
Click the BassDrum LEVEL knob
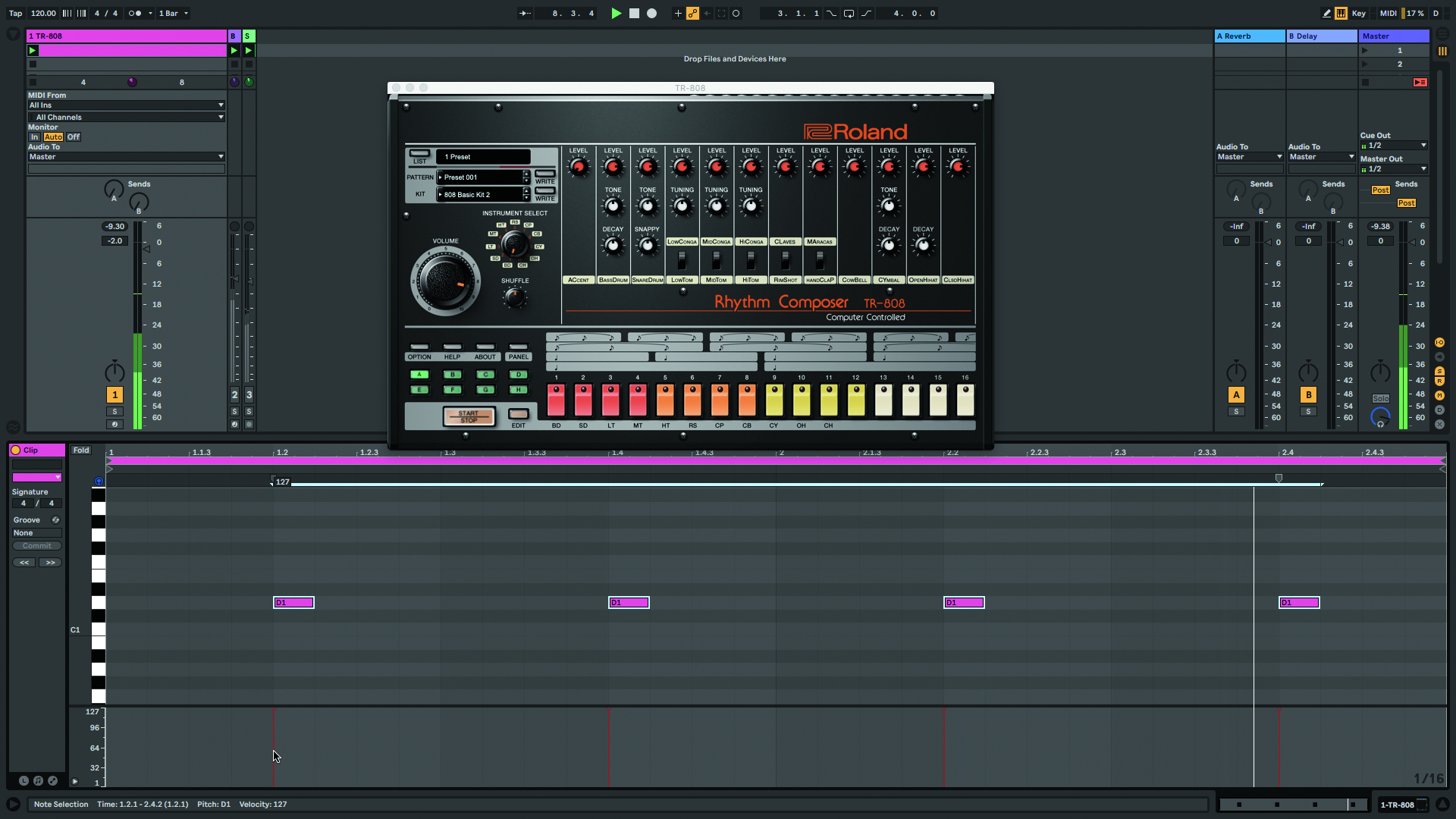(x=613, y=167)
